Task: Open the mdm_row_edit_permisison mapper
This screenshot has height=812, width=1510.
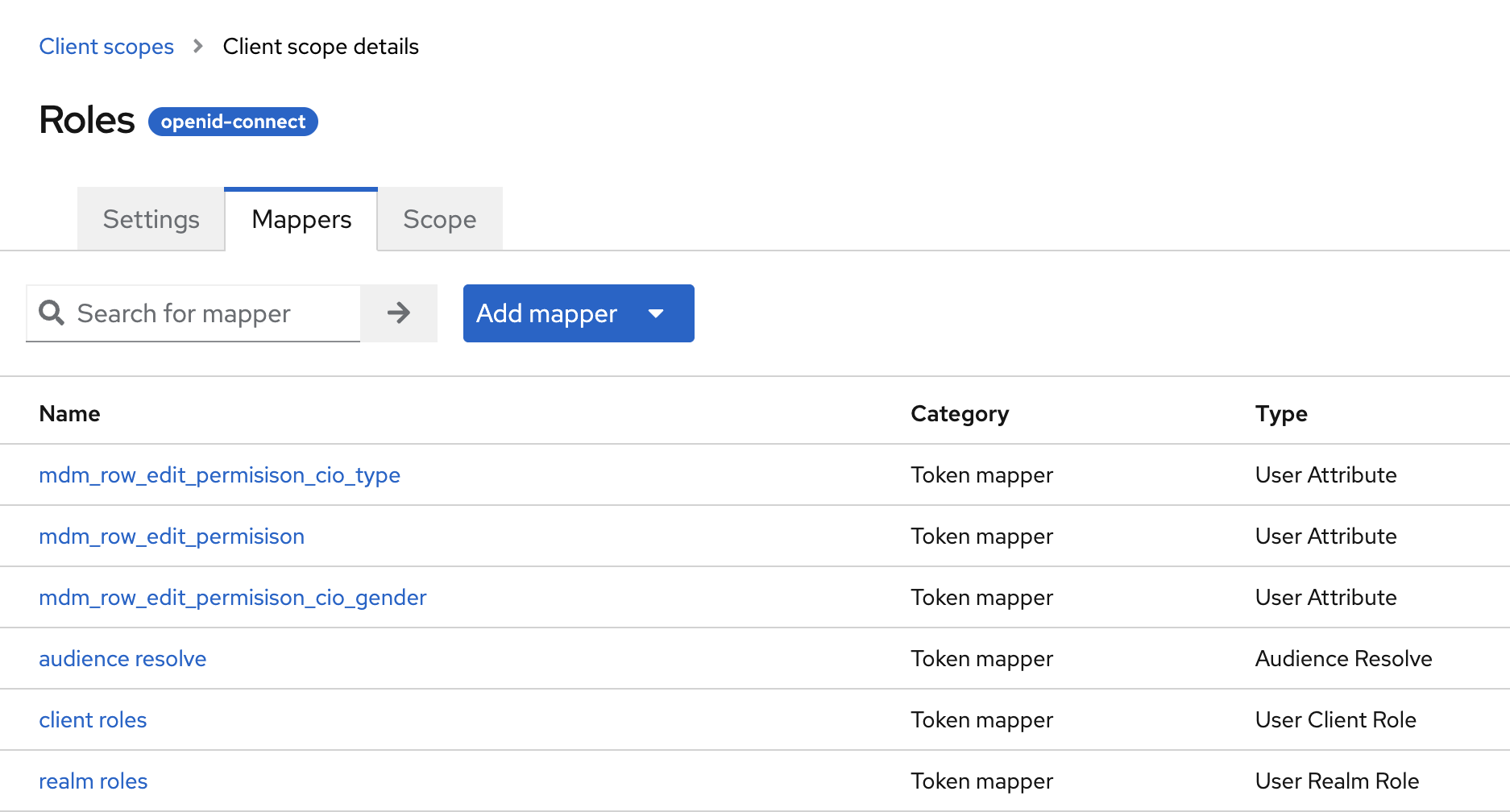Action: point(172,536)
